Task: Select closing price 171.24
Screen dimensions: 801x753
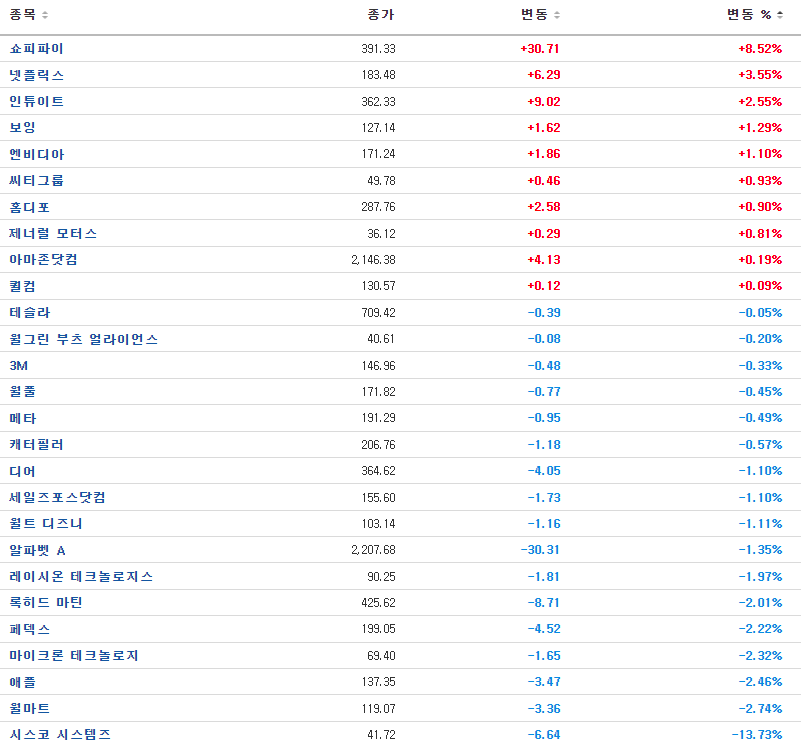Action: point(378,154)
